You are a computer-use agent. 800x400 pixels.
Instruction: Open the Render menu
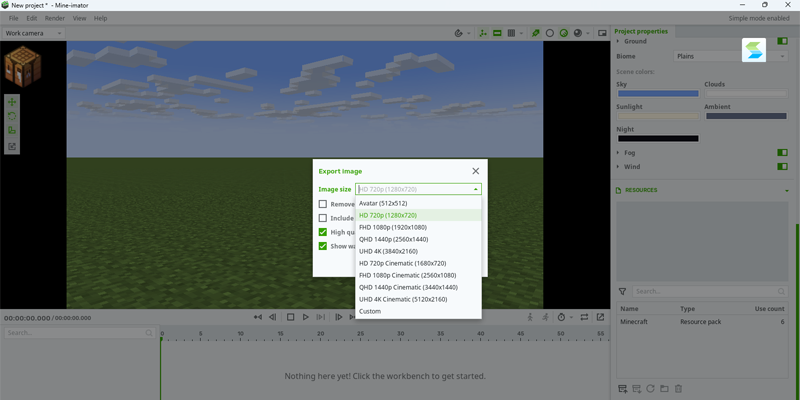click(55, 18)
